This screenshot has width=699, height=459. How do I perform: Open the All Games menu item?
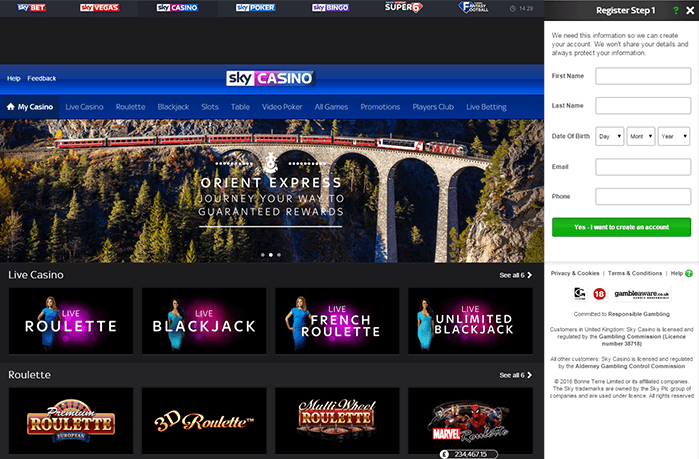point(331,107)
